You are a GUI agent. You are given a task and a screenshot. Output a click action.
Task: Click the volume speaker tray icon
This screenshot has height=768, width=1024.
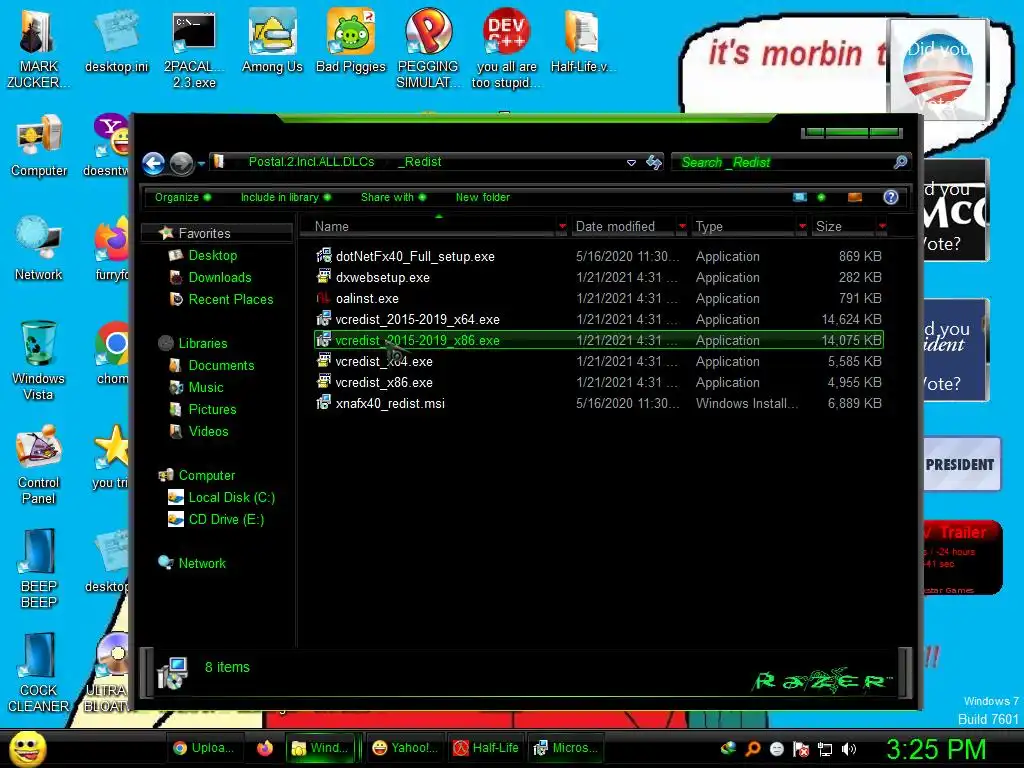849,749
